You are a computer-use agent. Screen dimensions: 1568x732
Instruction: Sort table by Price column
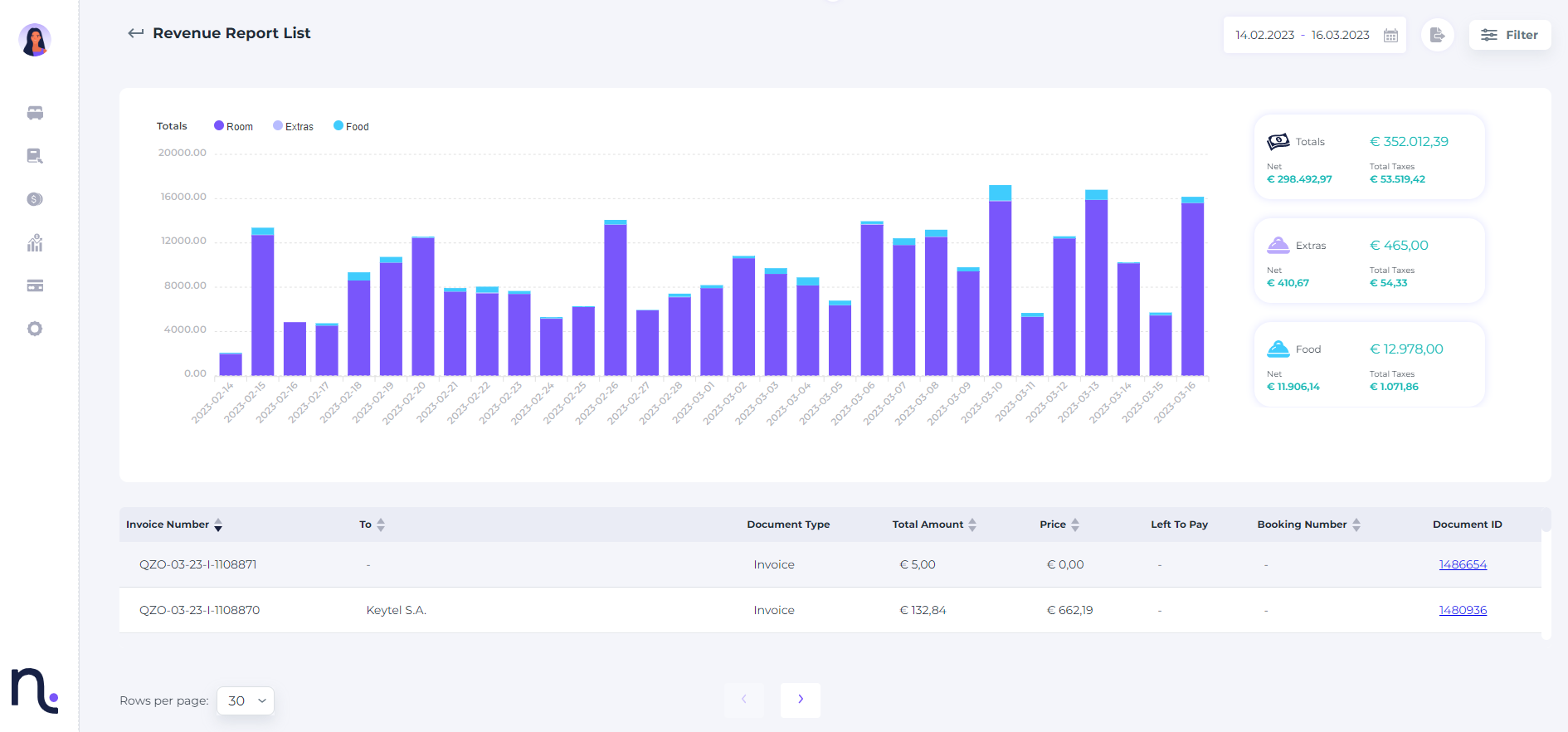coord(1075,525)
